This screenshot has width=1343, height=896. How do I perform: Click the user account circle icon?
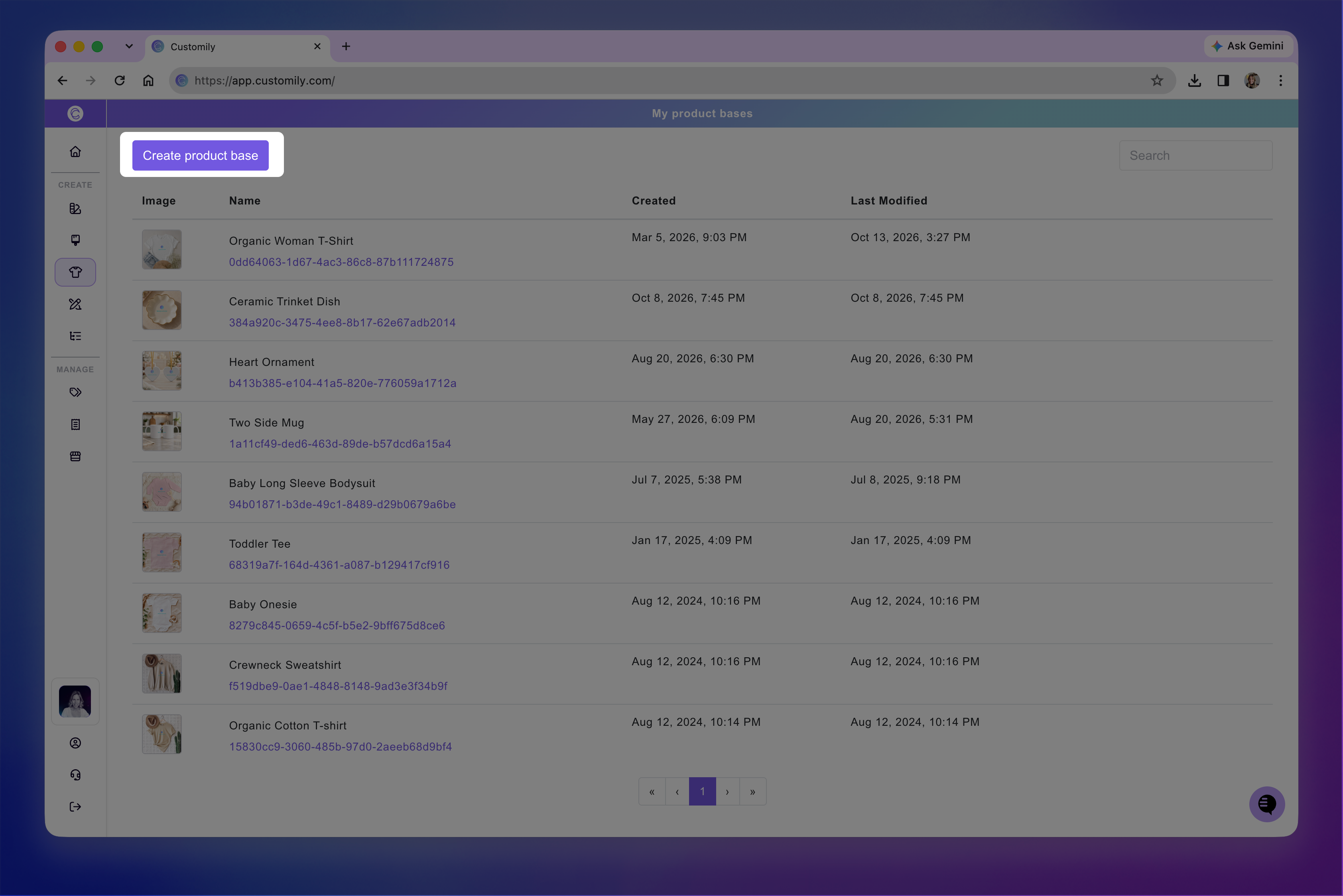click(75, 743)
